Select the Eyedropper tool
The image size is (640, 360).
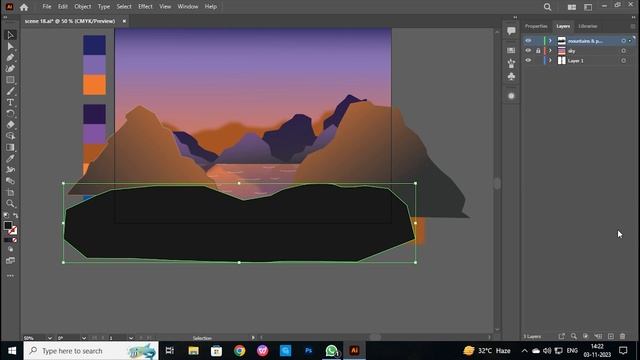tap(11, 158)
